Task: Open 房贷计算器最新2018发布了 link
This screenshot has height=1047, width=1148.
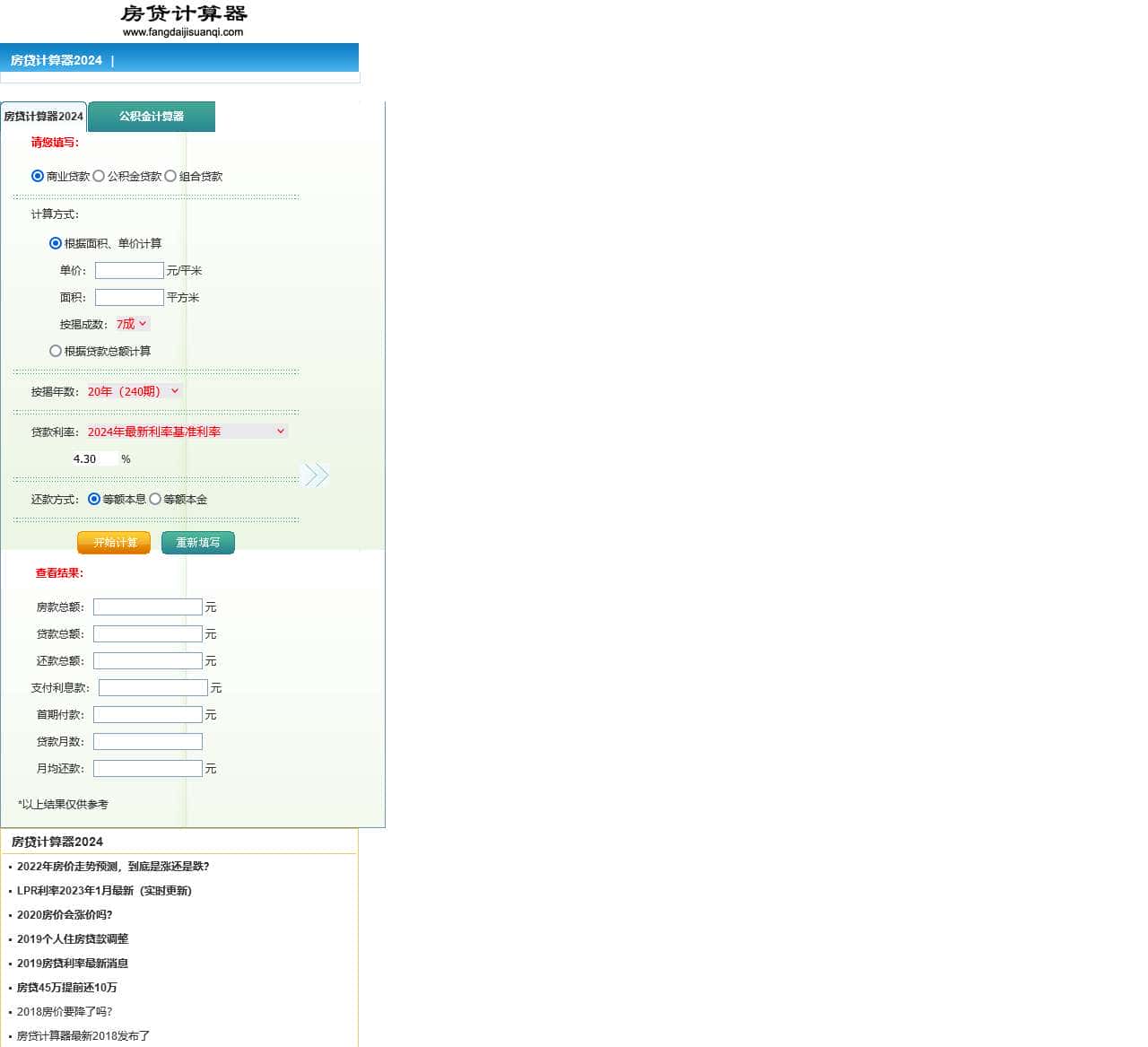Action: pyautogui.click(x=83, y=1036)
